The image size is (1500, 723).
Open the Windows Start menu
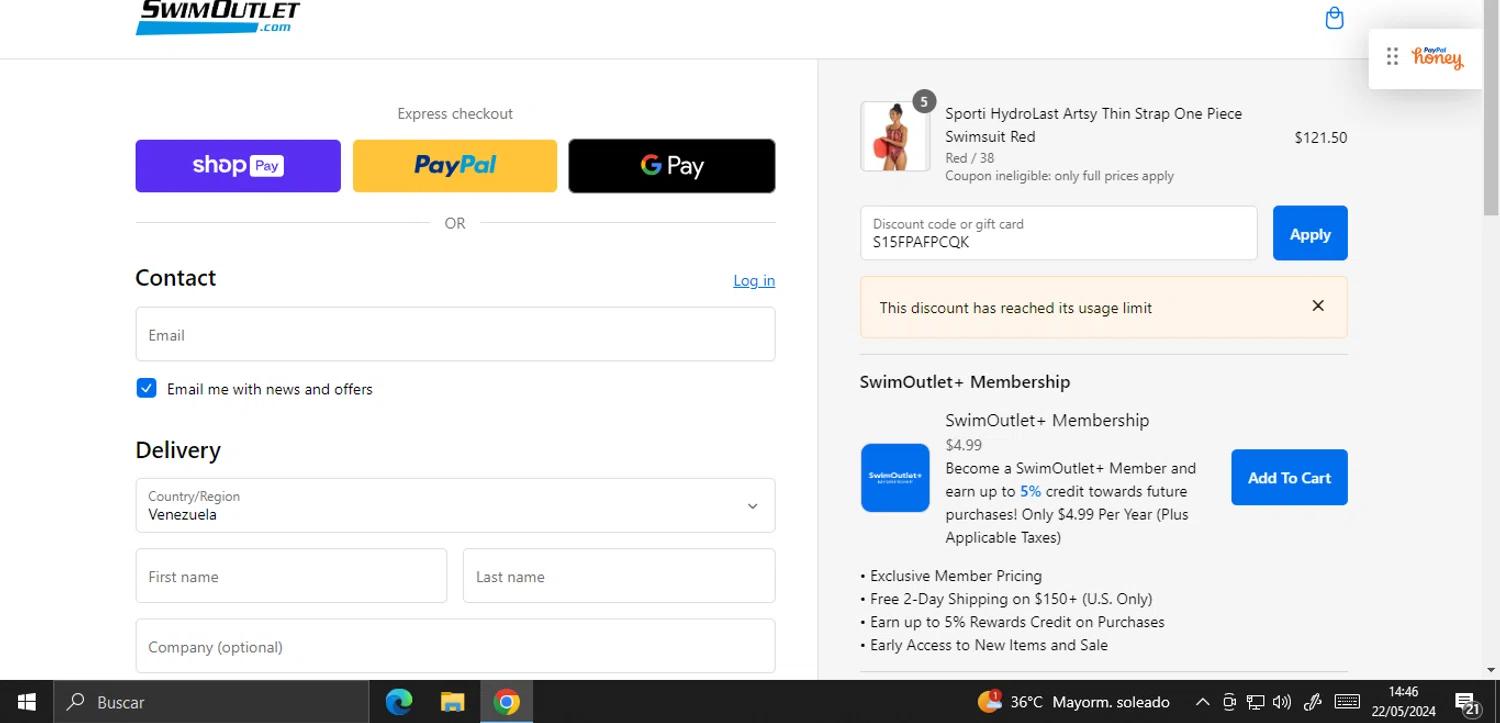(x=27, y=702)
